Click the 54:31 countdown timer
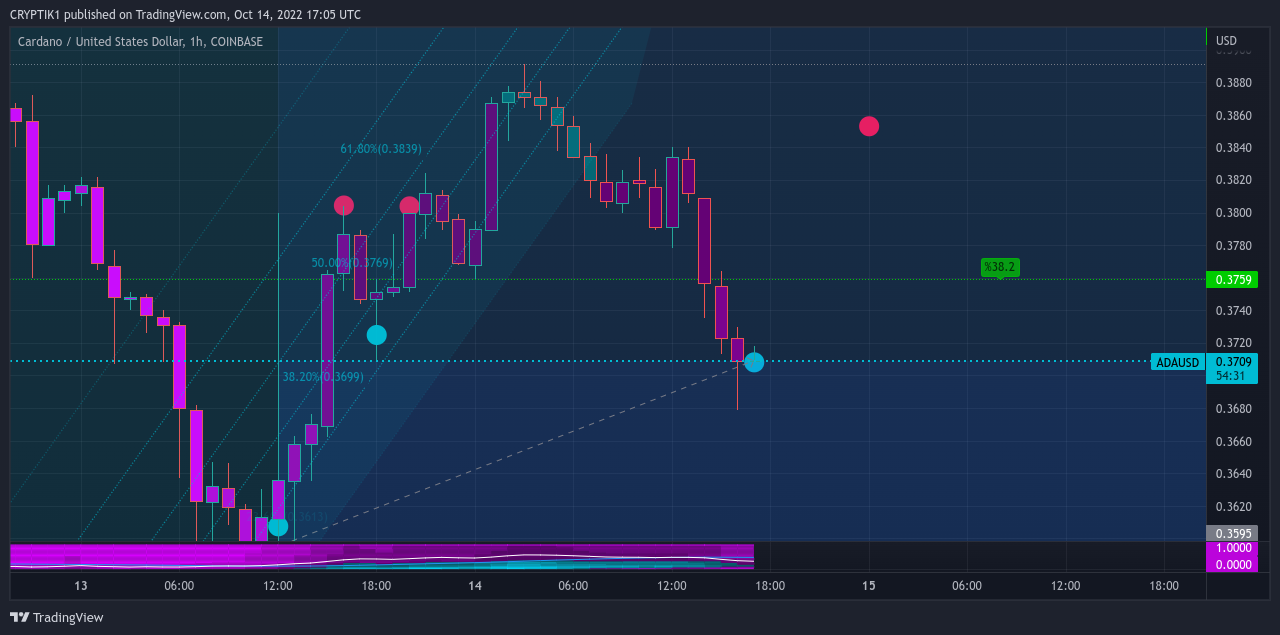The width and height of the screenshot is (1280, 635). click(x=1231, y=376)
